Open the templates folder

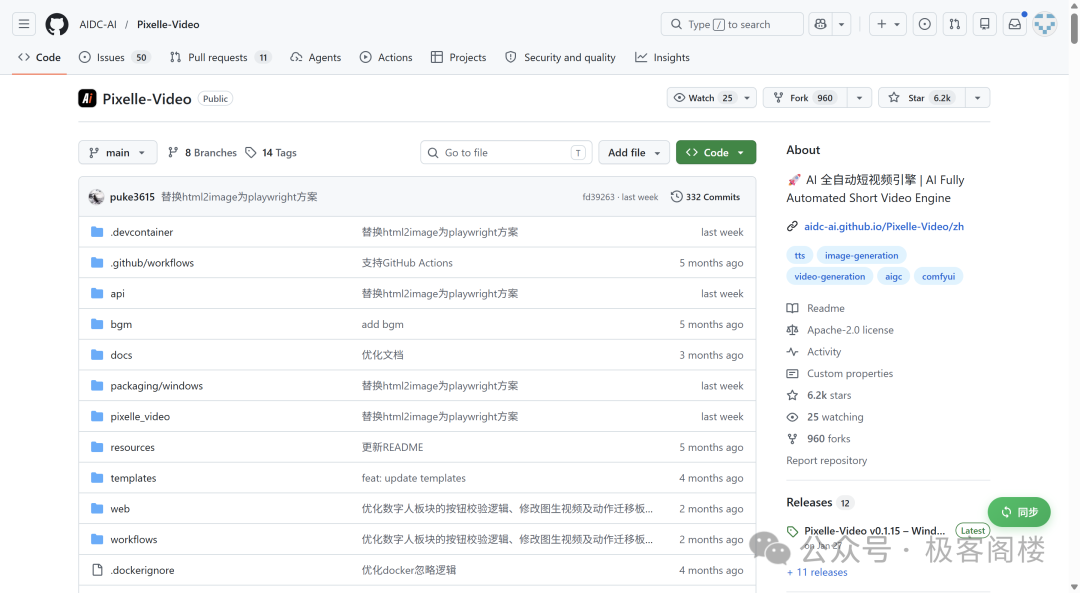pos(133,478)
